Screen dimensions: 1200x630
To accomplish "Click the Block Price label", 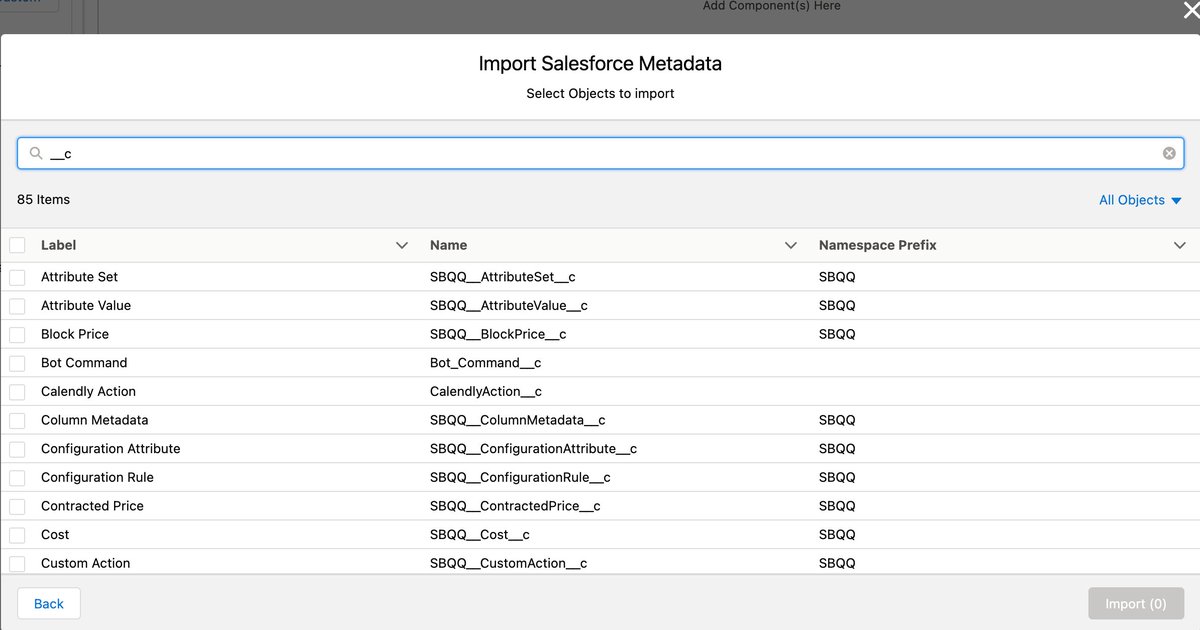I will (75, 334).
